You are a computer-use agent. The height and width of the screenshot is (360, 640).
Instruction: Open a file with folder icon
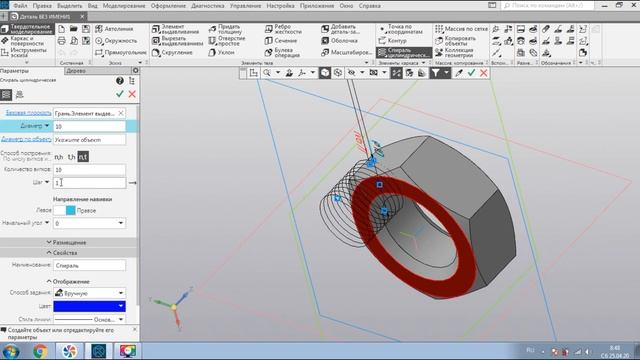73,29
